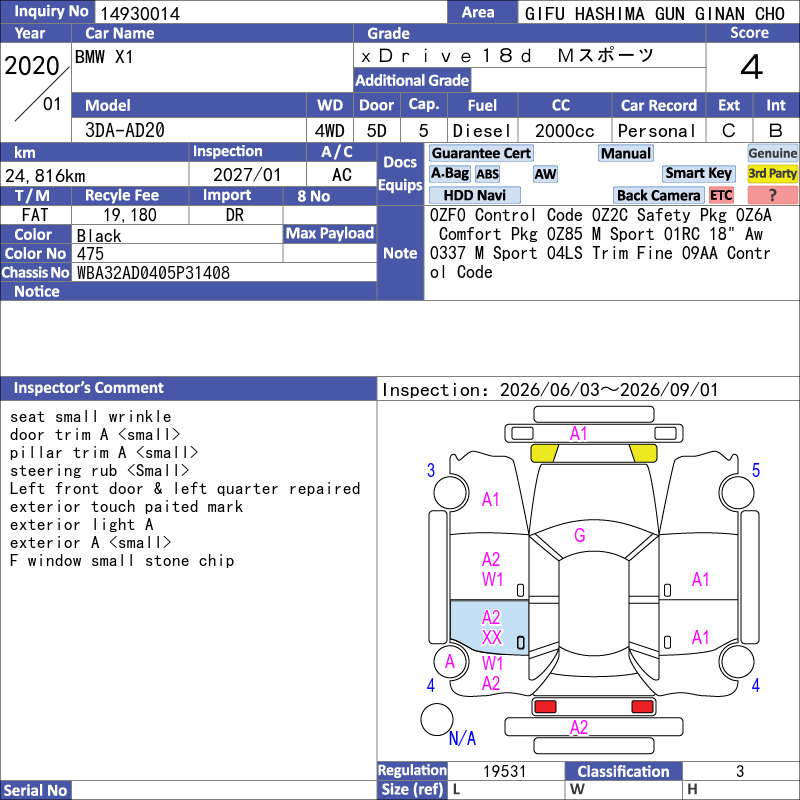Click the comment 'steering rub <Small>'
The image size is (800, 800).
[99, 470]
